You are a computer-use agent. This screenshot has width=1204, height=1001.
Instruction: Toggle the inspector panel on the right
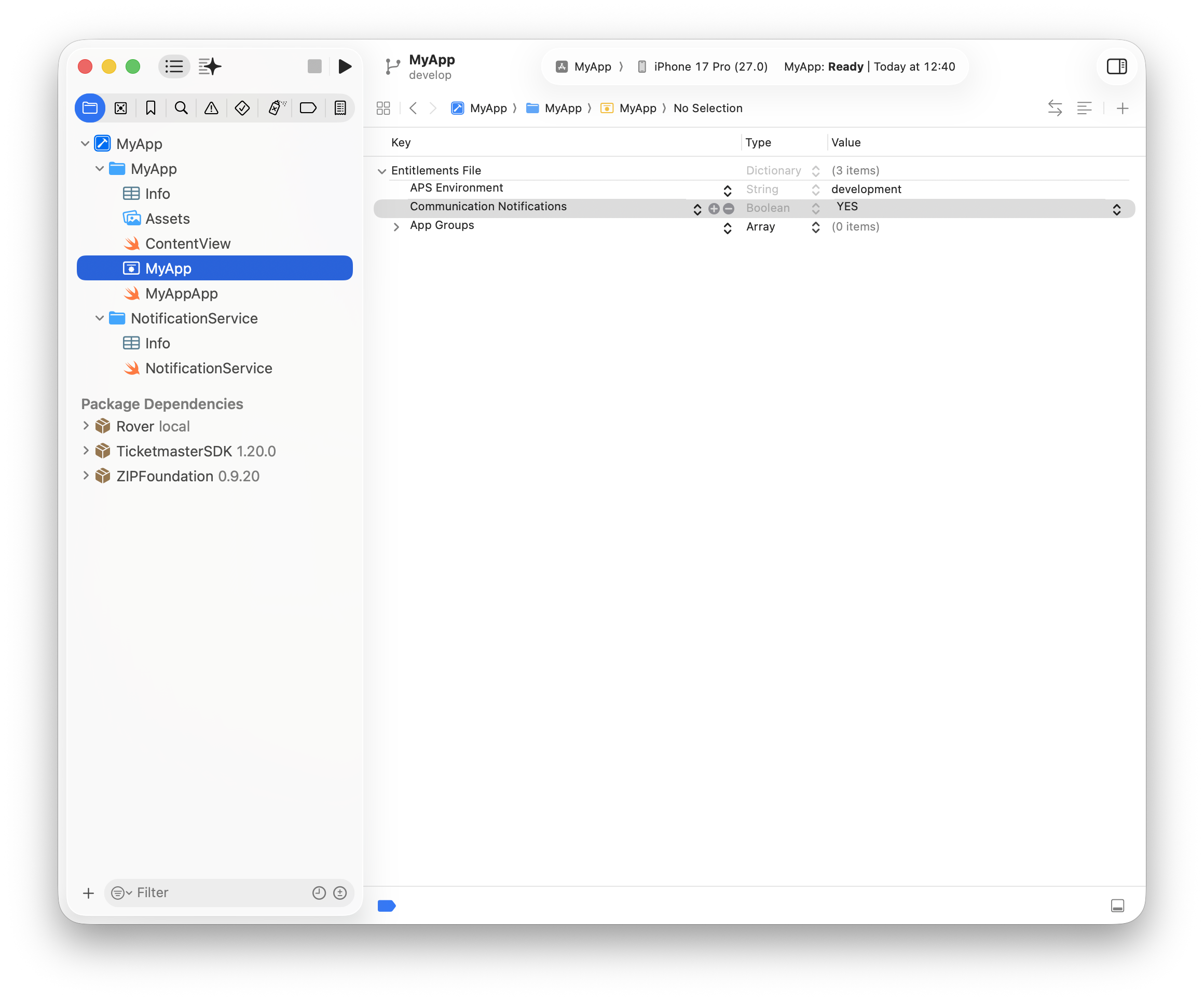tap(1116, 66)
